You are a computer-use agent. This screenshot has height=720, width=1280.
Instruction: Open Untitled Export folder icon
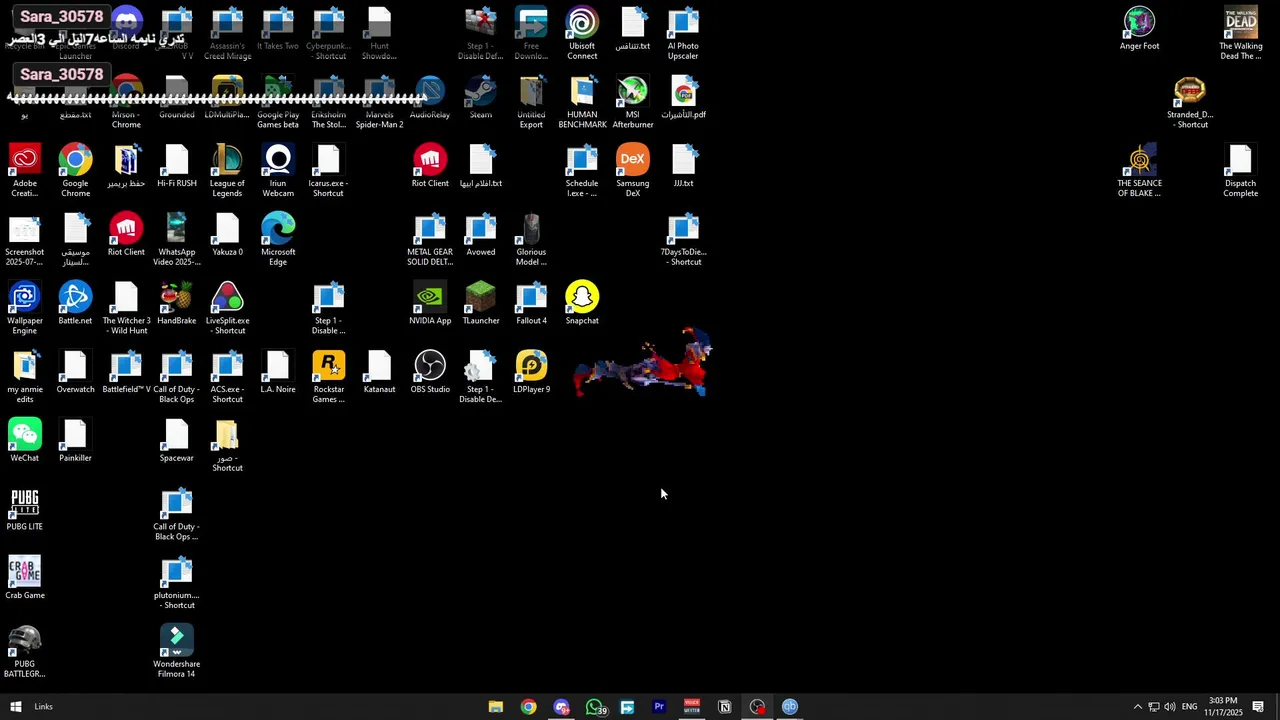point(531,102)
